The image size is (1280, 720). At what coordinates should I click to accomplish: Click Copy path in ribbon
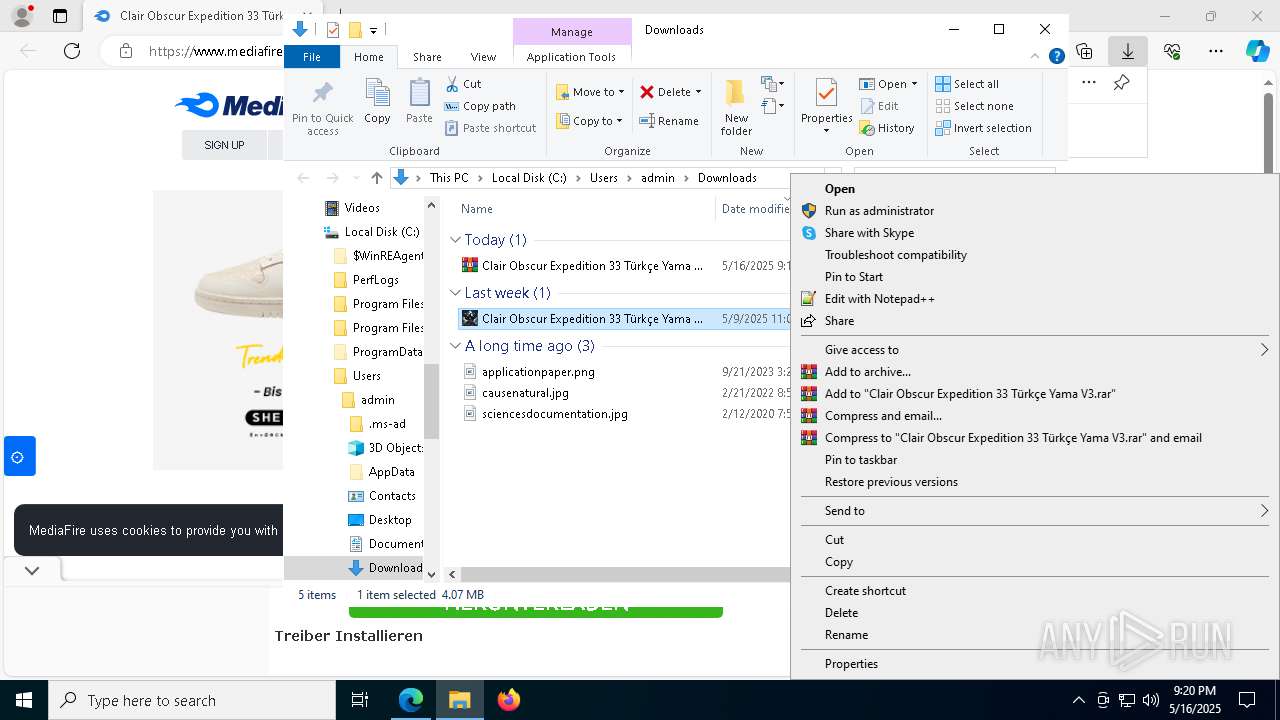coord(480,106)
